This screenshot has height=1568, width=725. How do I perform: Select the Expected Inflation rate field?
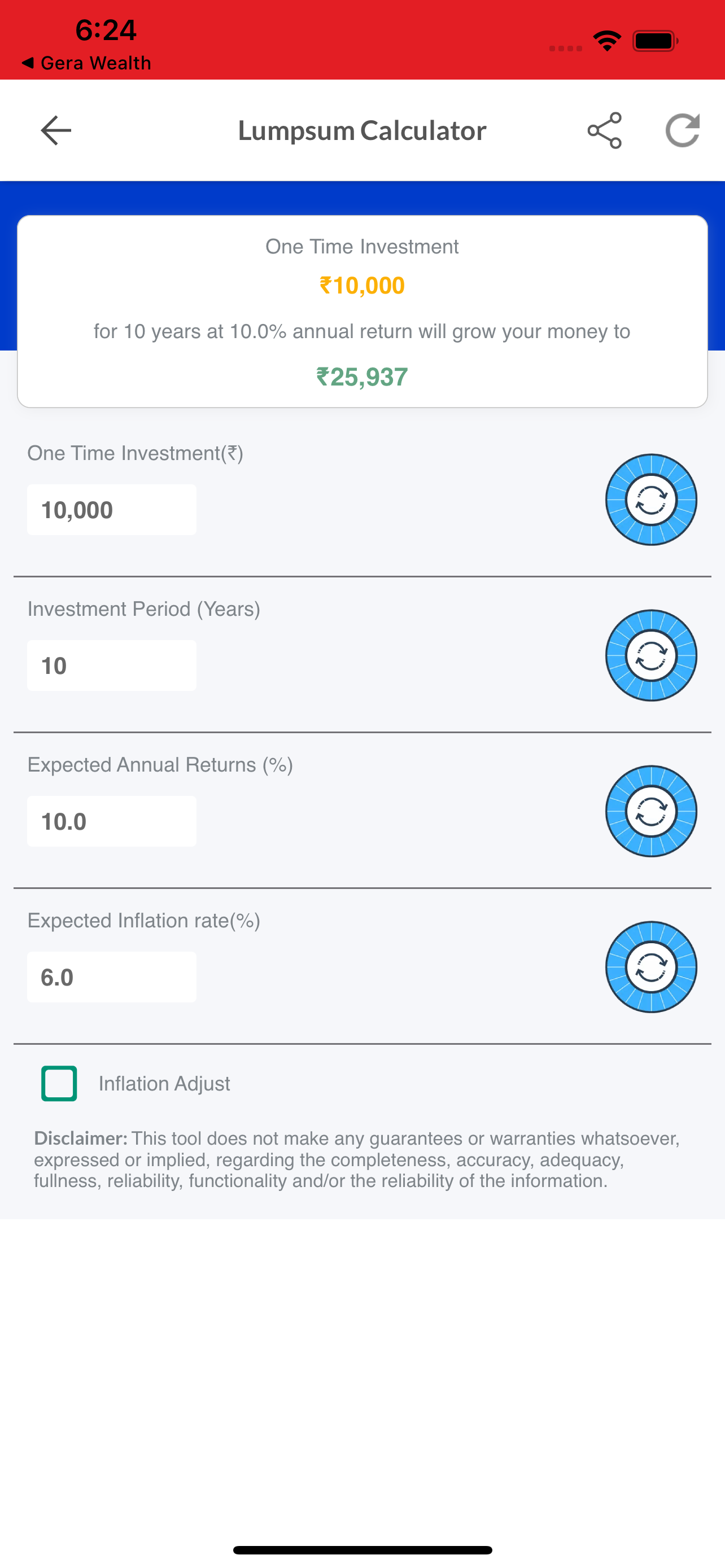pyautogui.click(x=111, y=978)
